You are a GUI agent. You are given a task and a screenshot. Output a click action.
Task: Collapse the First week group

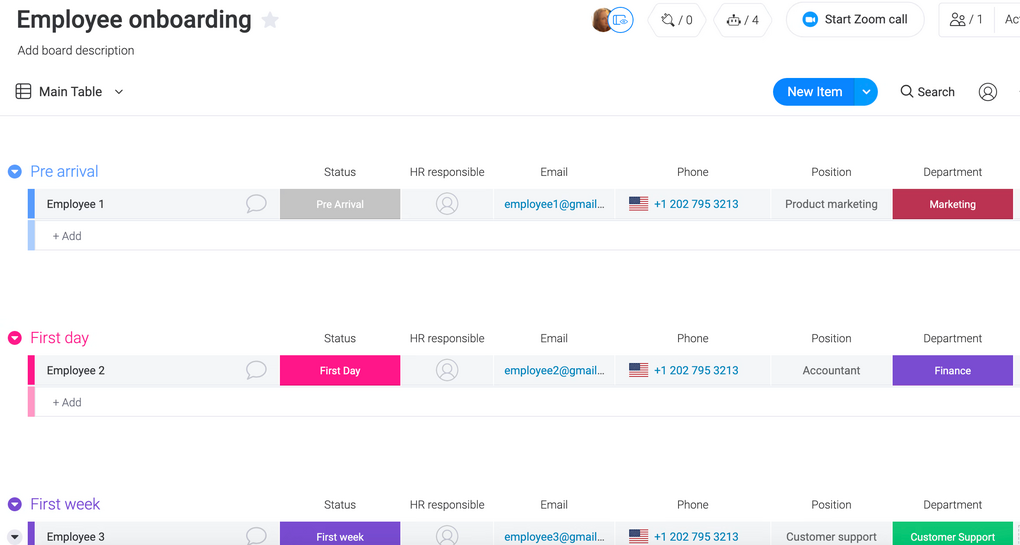click(14, 505)
